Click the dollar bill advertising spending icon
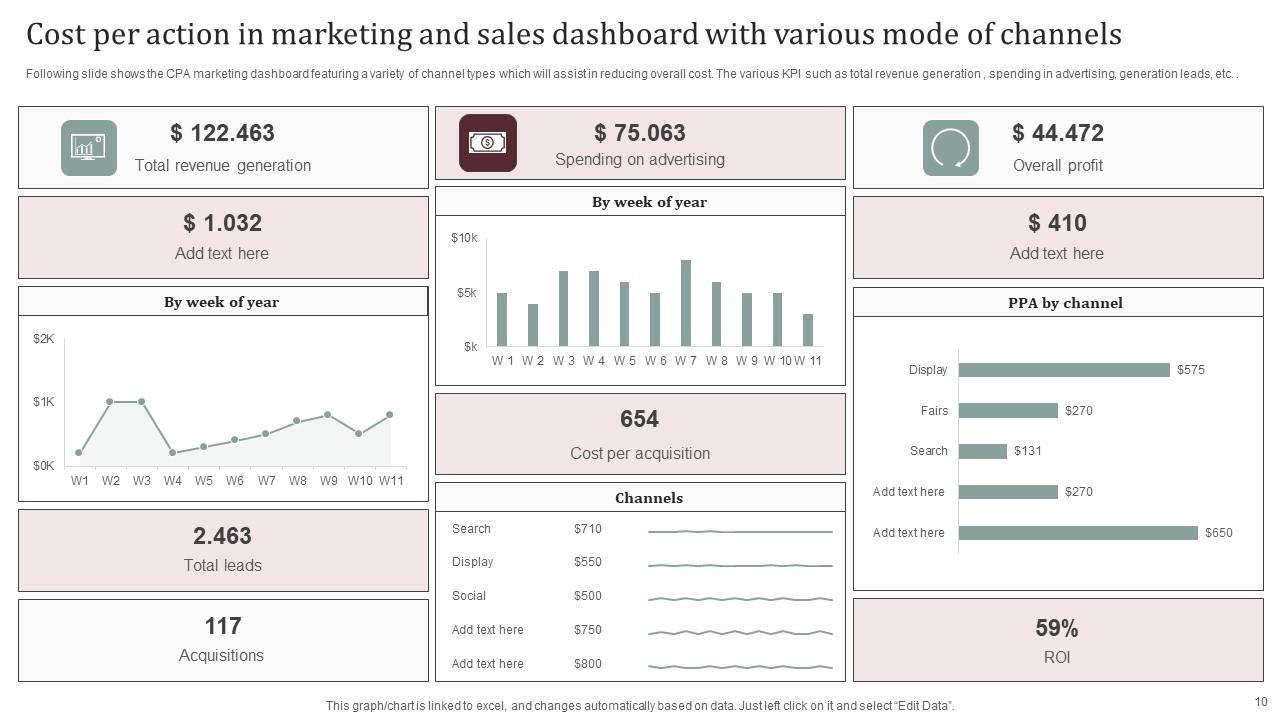The width and height of the screenshot is (1280, 720). [488, 143]
